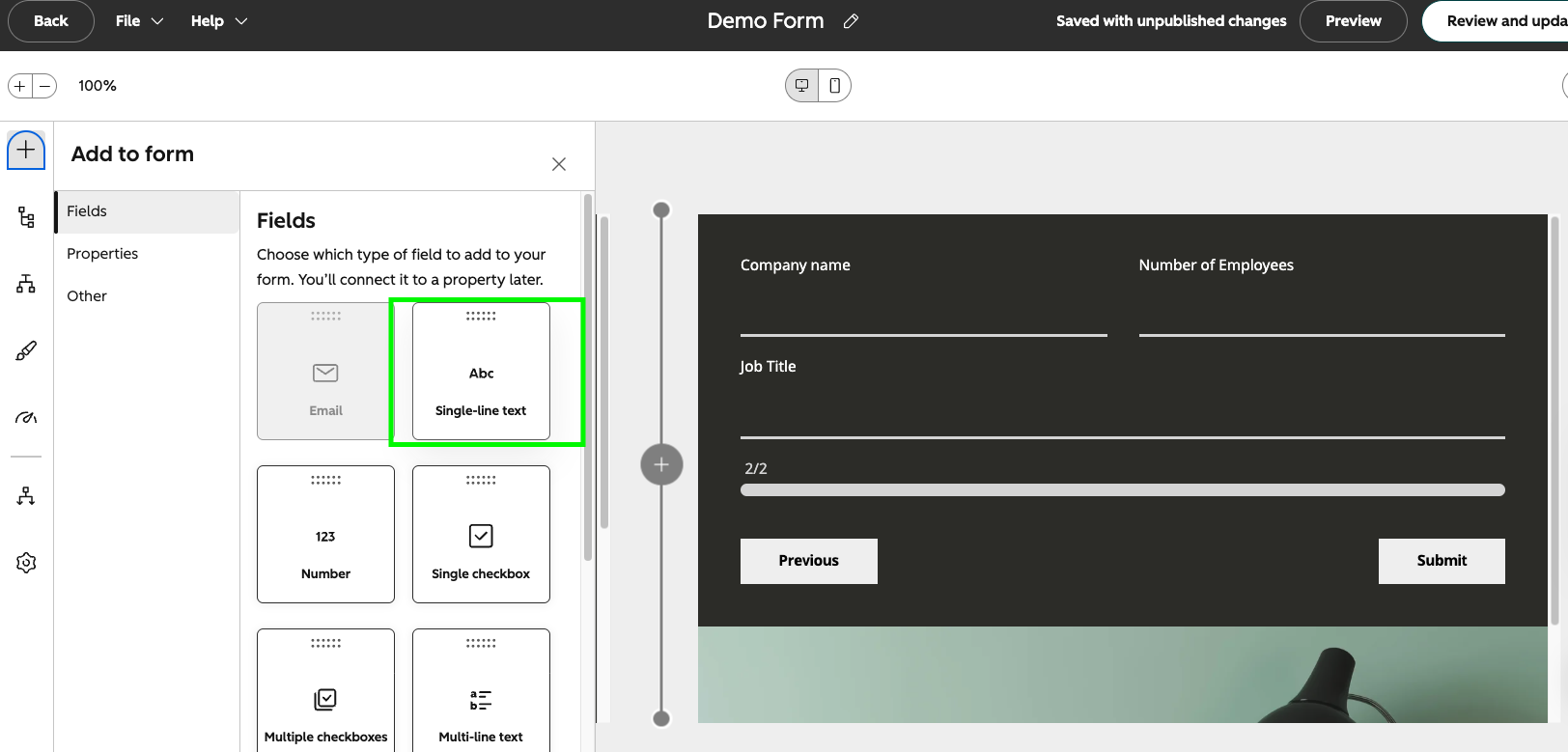
Task: Select the Fields tab
Action: [147, 211]
